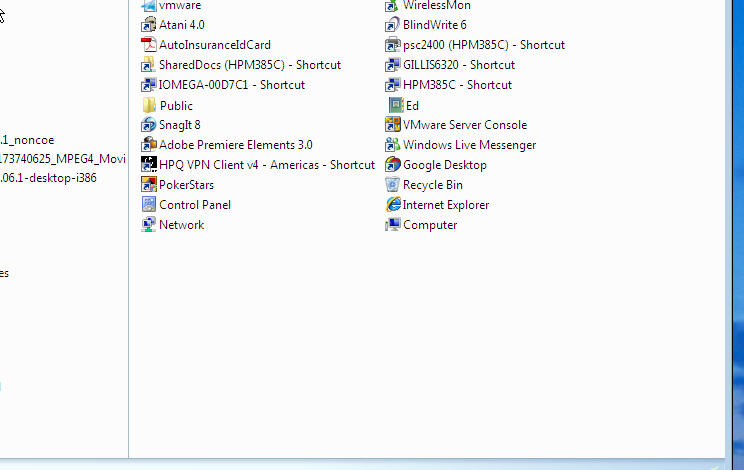This screenshot has height=470, width=744.
Task: Click the Recycle Bin icon
Action: 392,184
